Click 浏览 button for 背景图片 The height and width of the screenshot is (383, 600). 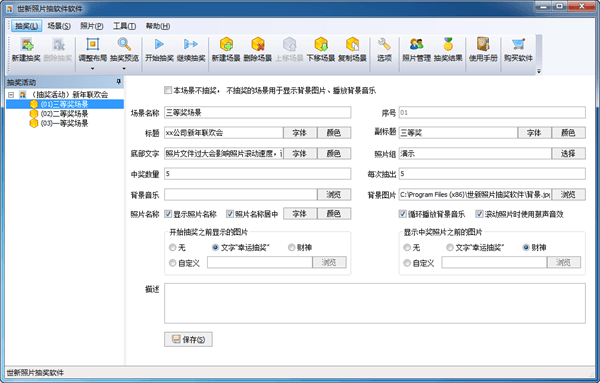click(x=568, y=194)
